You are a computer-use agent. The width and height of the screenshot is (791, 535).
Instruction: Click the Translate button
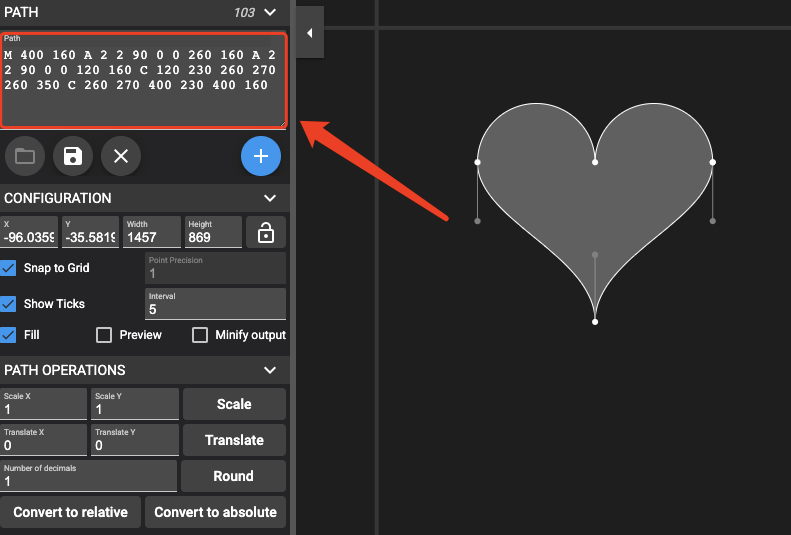click(x=234, y=440)
